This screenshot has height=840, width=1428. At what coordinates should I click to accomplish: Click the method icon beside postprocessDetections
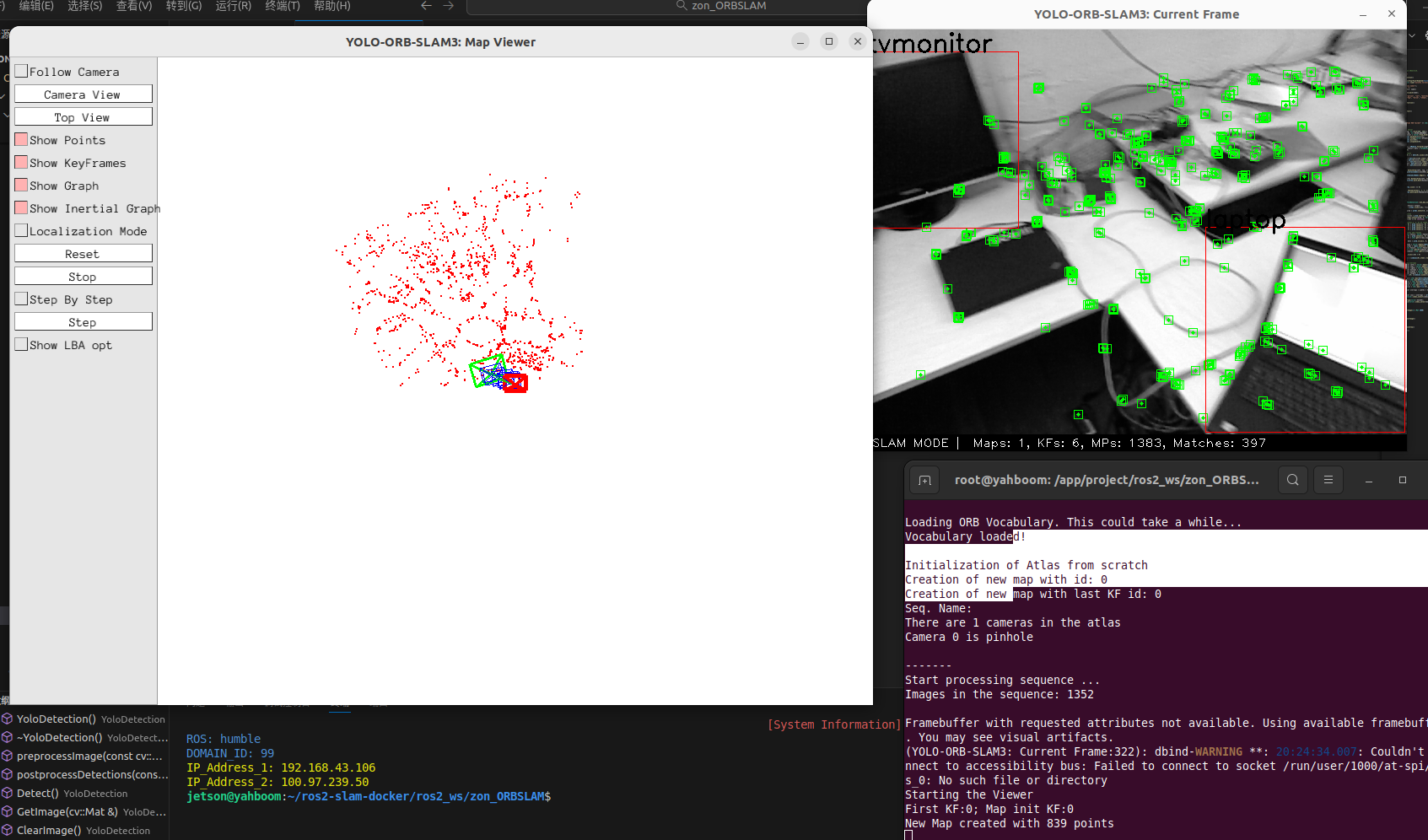tap(7, 774)
